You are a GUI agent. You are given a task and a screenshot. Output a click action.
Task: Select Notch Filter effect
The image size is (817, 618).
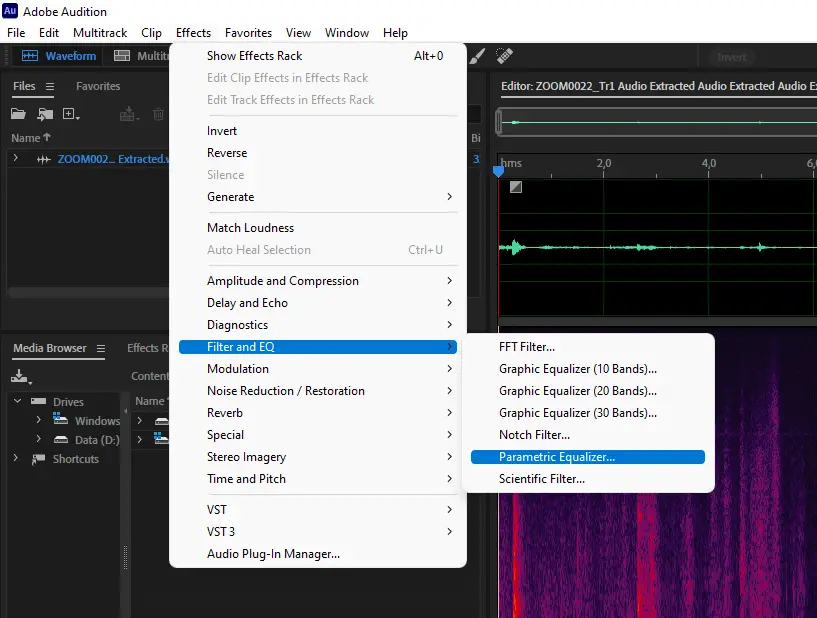(588, 435)
